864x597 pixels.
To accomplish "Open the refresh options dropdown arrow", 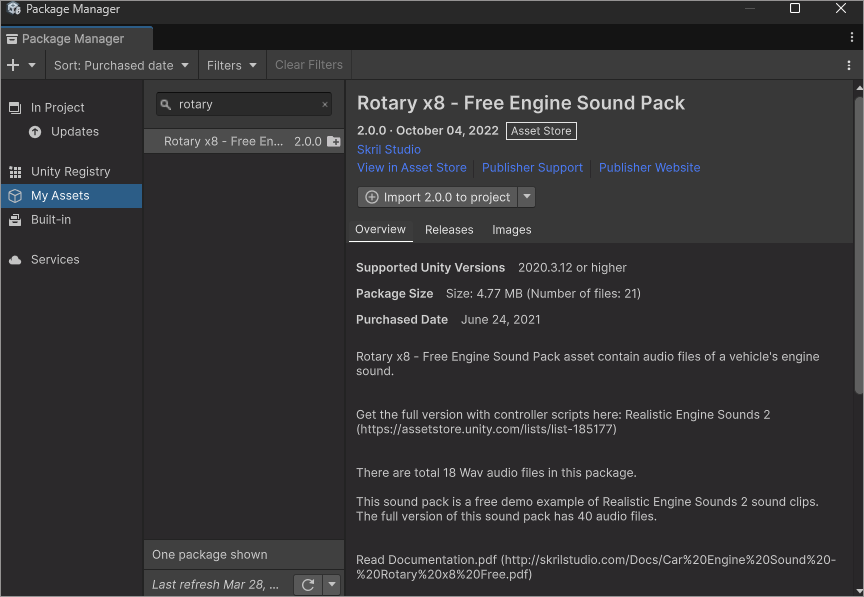I will pos(332,585).
